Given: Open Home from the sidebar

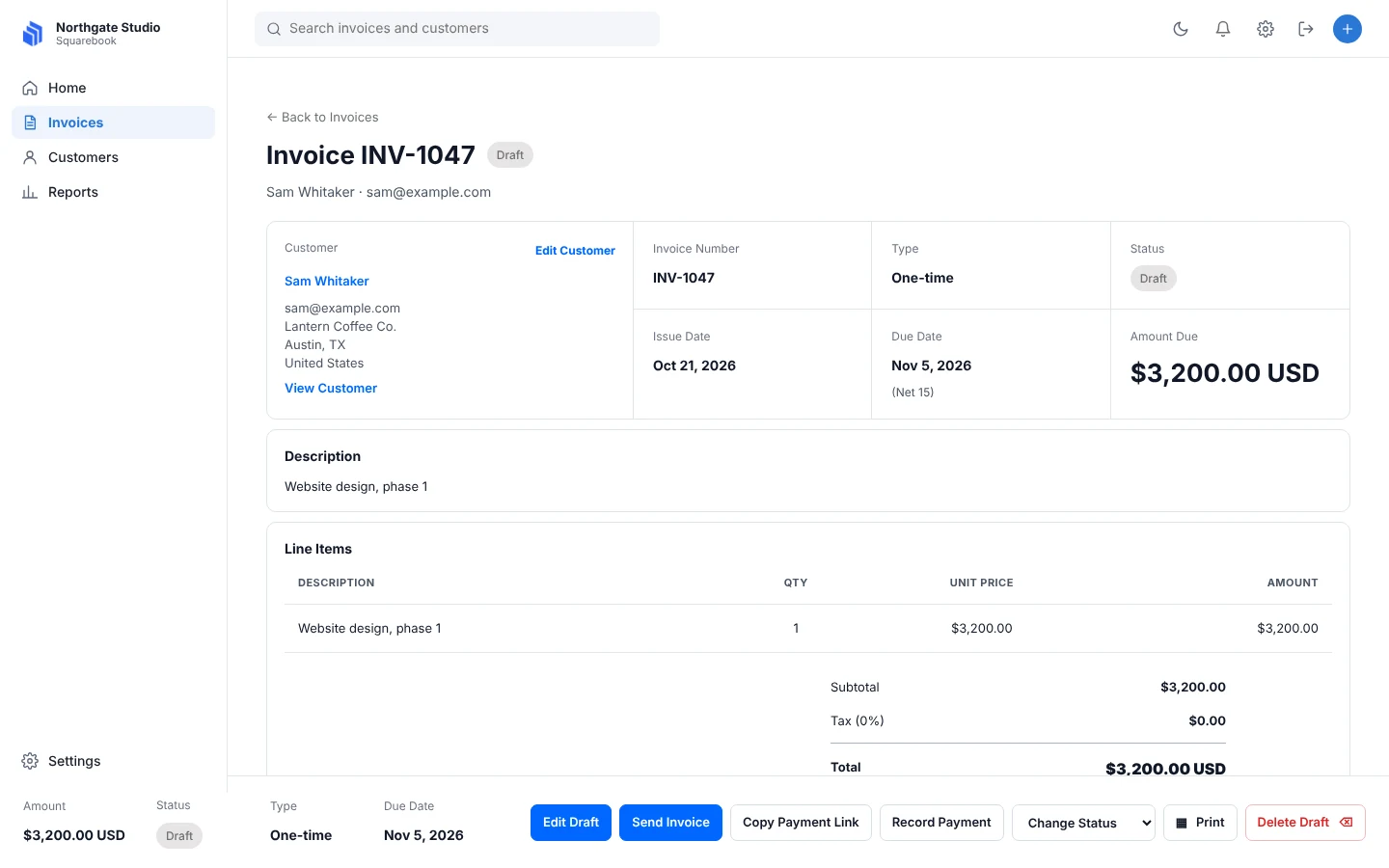Looking at the screenshot, I should point(113,88).
